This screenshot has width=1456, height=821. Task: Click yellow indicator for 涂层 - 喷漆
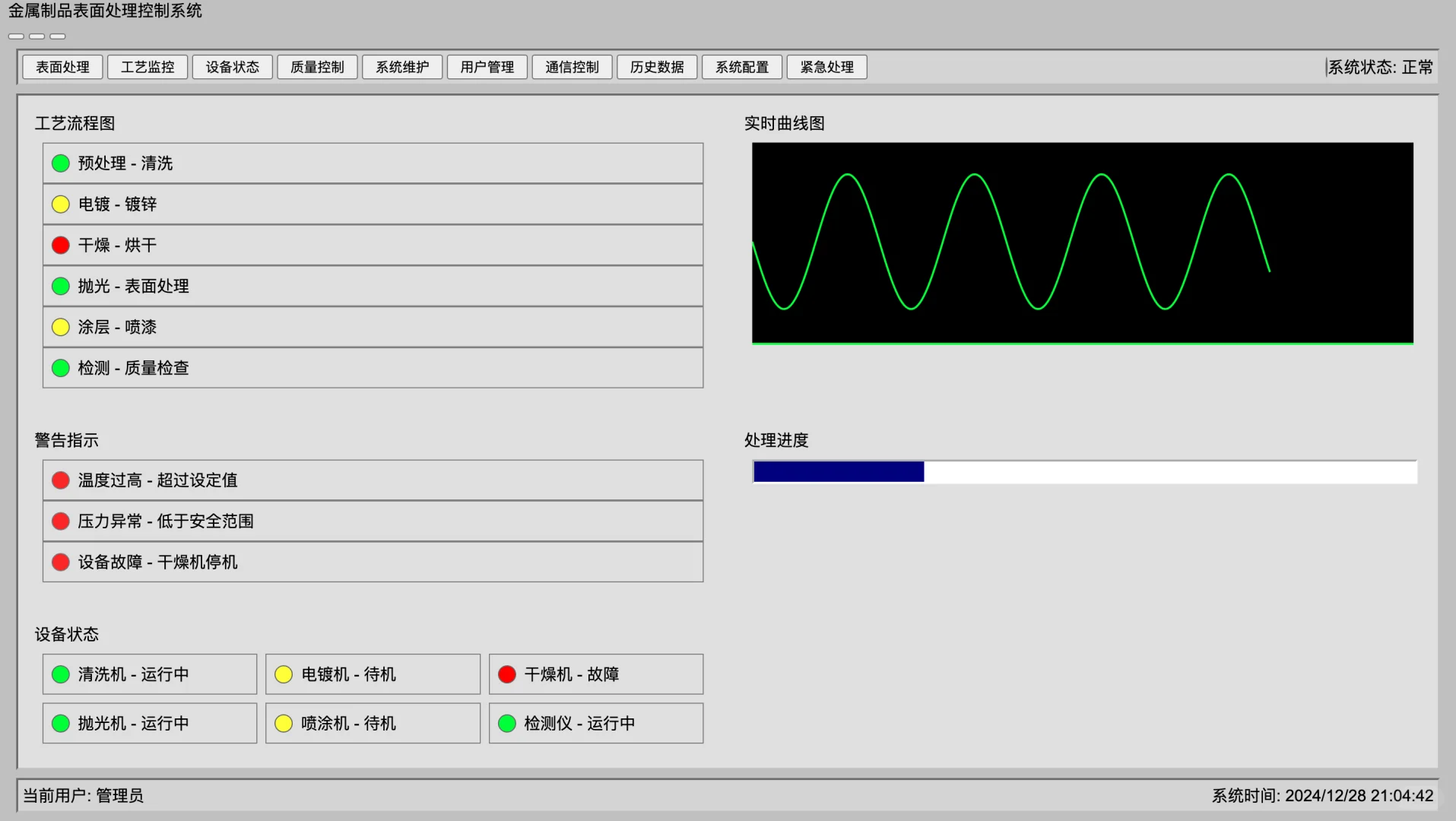point(61,328)
